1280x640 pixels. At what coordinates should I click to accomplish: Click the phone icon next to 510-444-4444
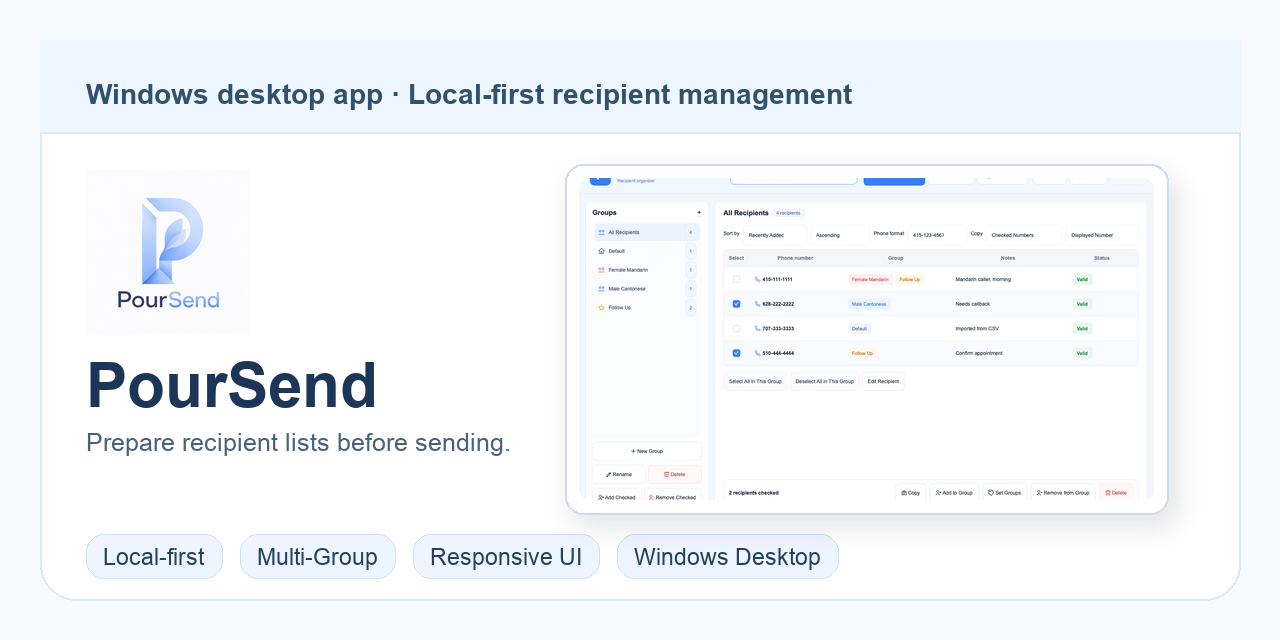758,353
